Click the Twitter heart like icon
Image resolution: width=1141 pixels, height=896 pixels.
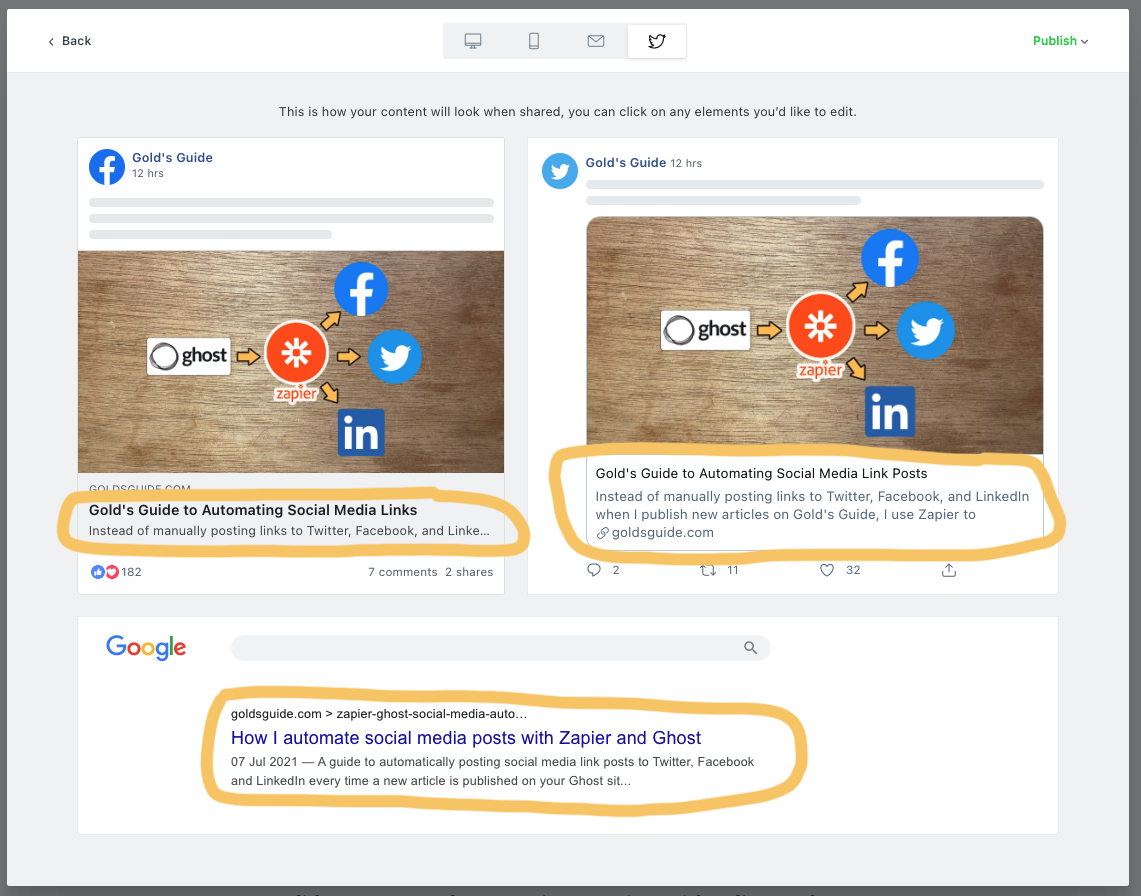(x=827, y=570)
